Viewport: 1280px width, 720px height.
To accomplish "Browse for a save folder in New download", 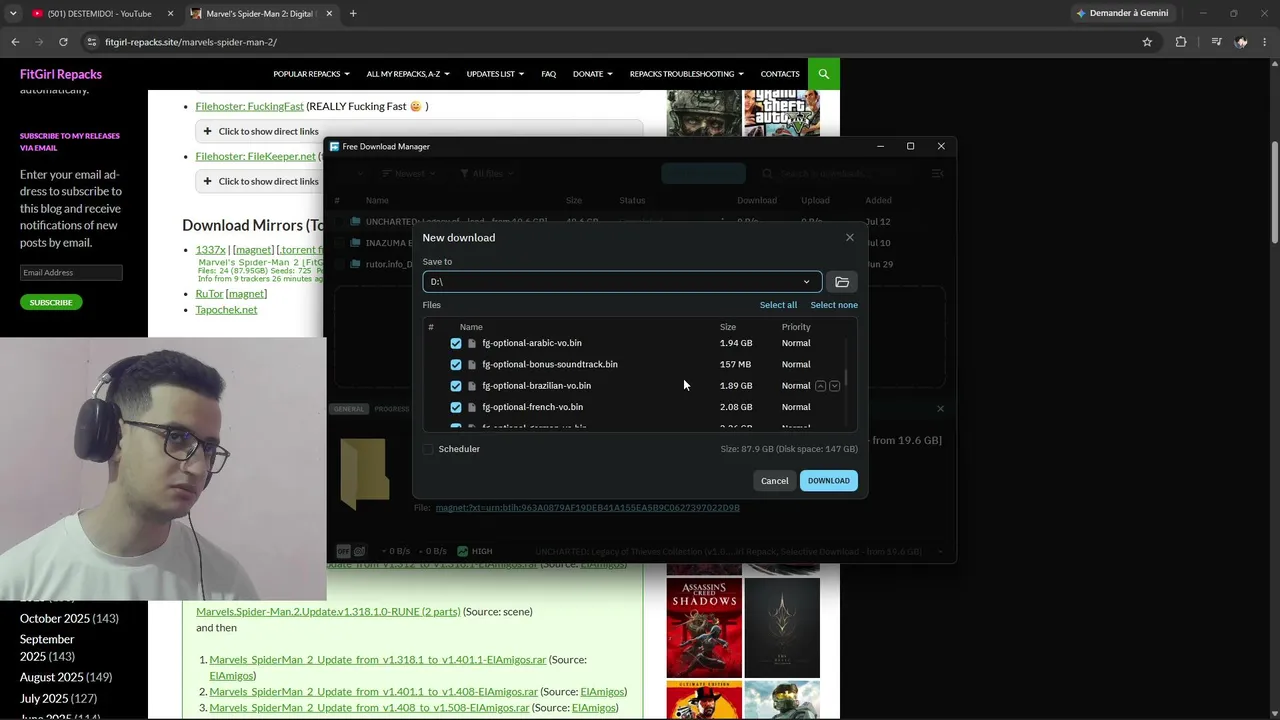I will (x=842, y=282).
